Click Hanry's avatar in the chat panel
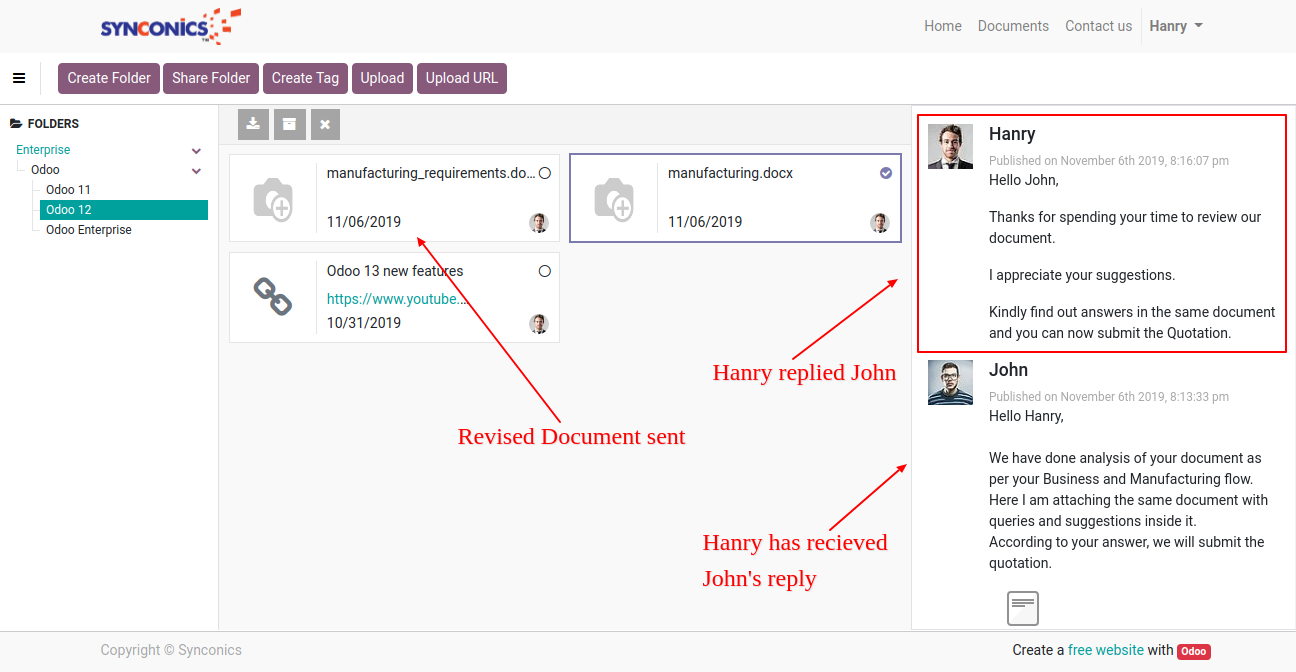 pos(950,147)
